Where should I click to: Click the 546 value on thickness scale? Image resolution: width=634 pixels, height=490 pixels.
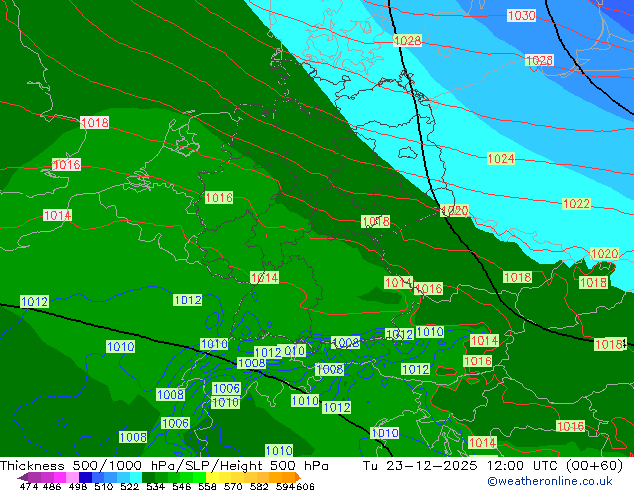[x=182, y=486]
